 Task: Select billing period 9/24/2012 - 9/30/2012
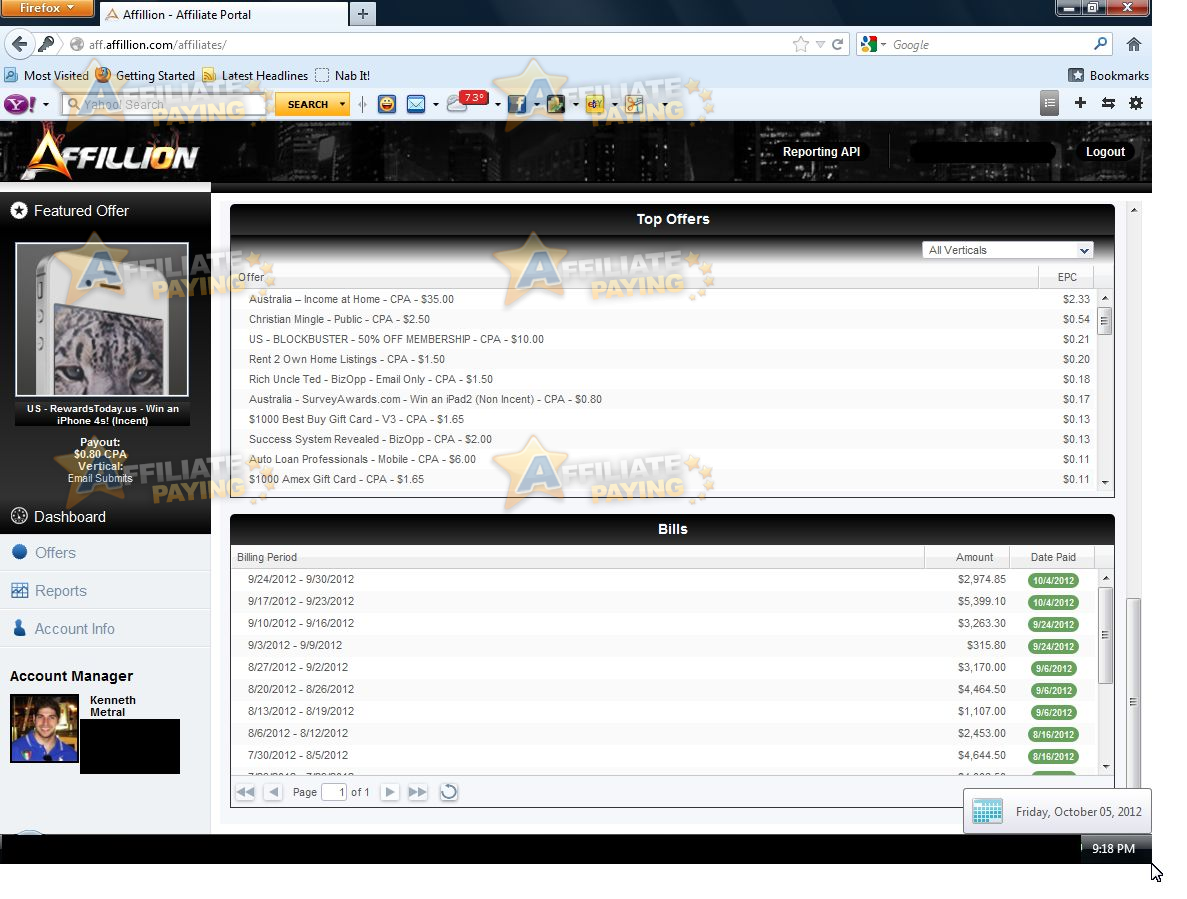(x=666, y=580)
